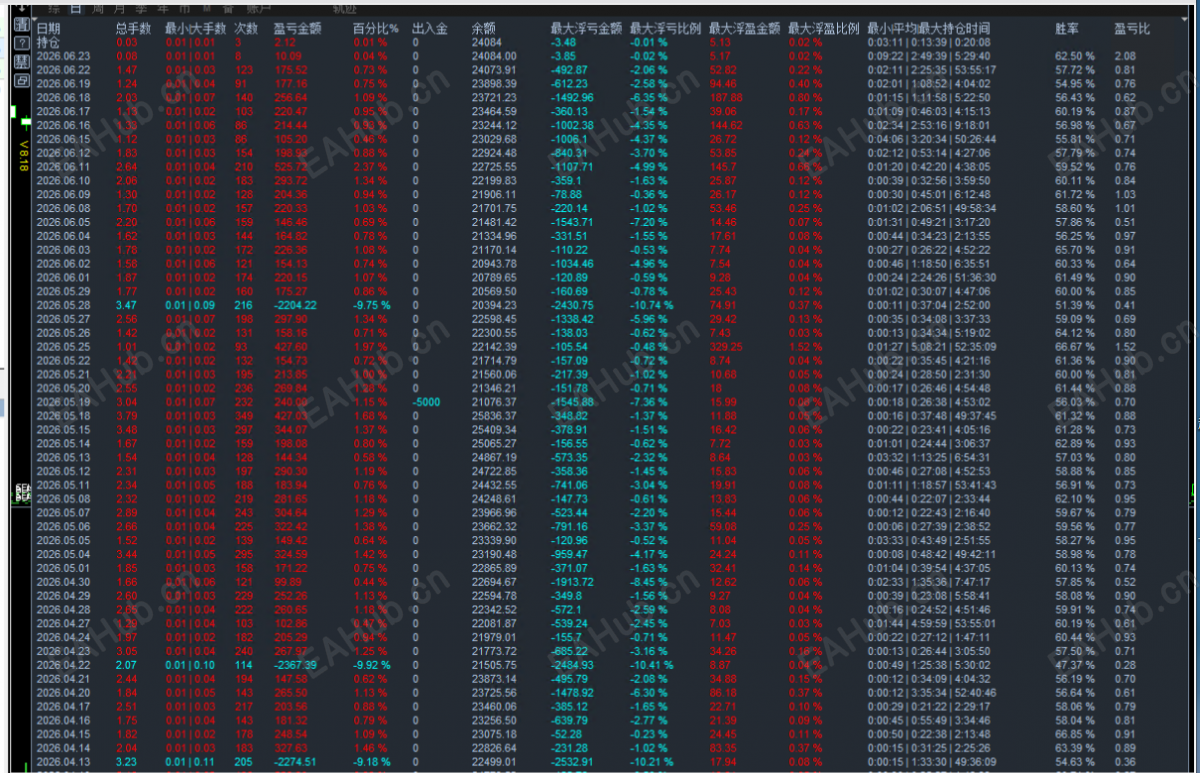Click the -2274.51 loss amount cell
Viewport: 1200px width, 773px height.
(295, 761)
